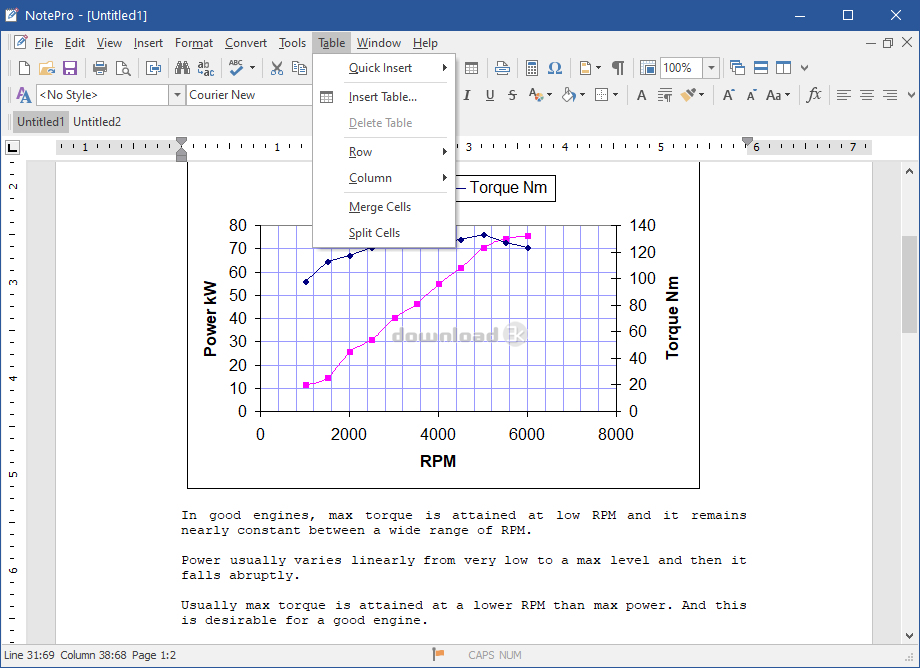Click the calculator icon

[532, 68]
